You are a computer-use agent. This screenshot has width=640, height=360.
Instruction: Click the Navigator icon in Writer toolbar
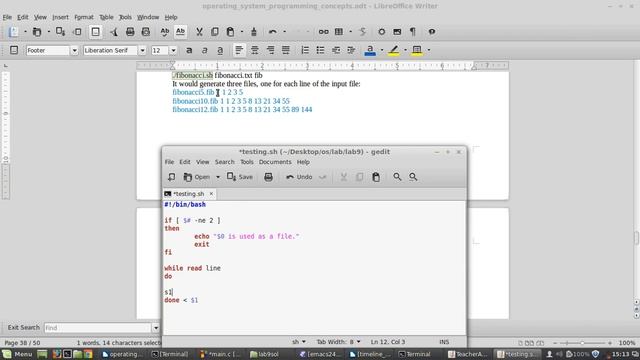click(382, 31)
